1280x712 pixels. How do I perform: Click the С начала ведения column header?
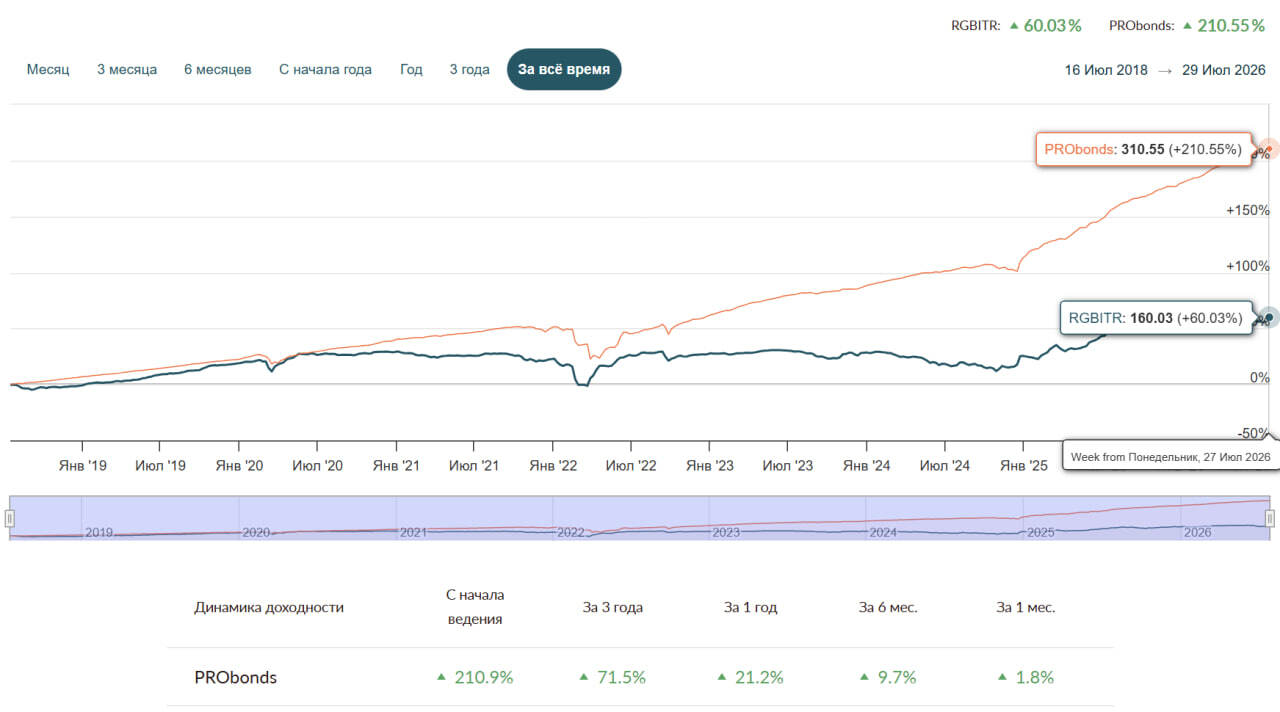tap(475, 607)
